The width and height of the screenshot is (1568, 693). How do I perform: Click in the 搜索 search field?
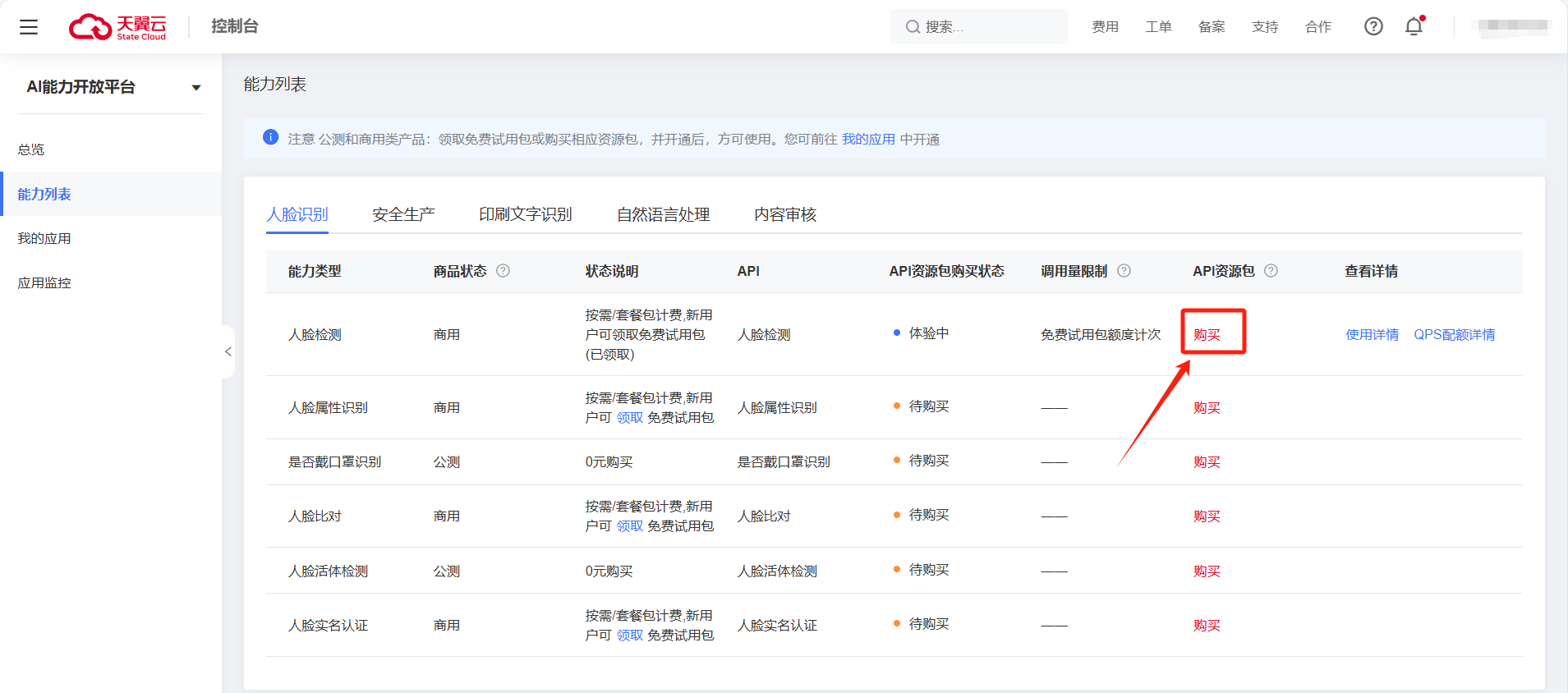pyautogui.click(x=979, y=27)
